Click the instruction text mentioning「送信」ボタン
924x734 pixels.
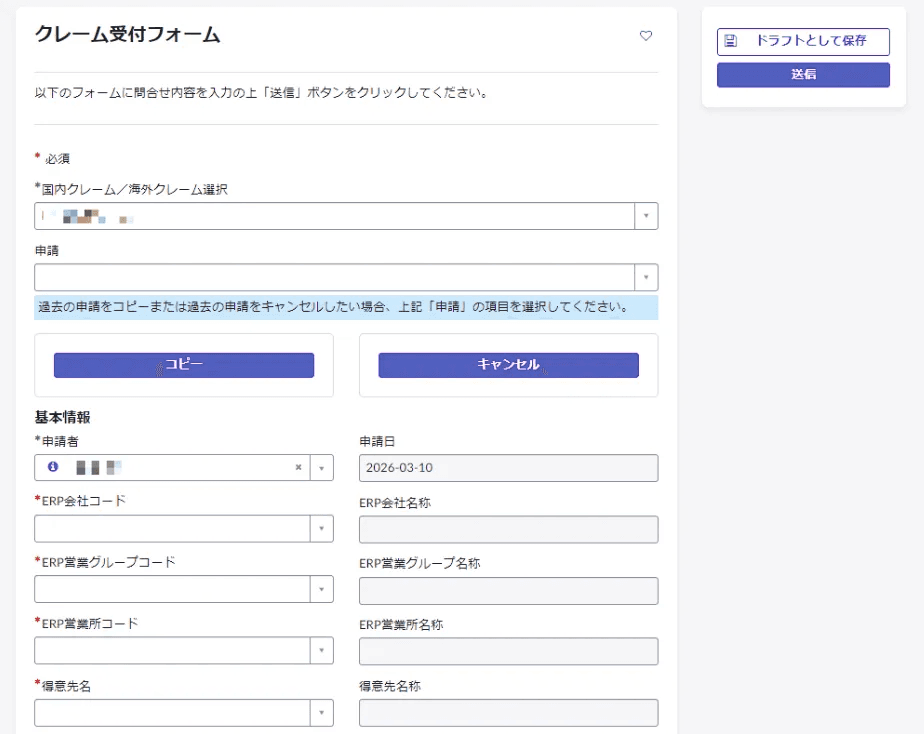(x=260, y=92)
